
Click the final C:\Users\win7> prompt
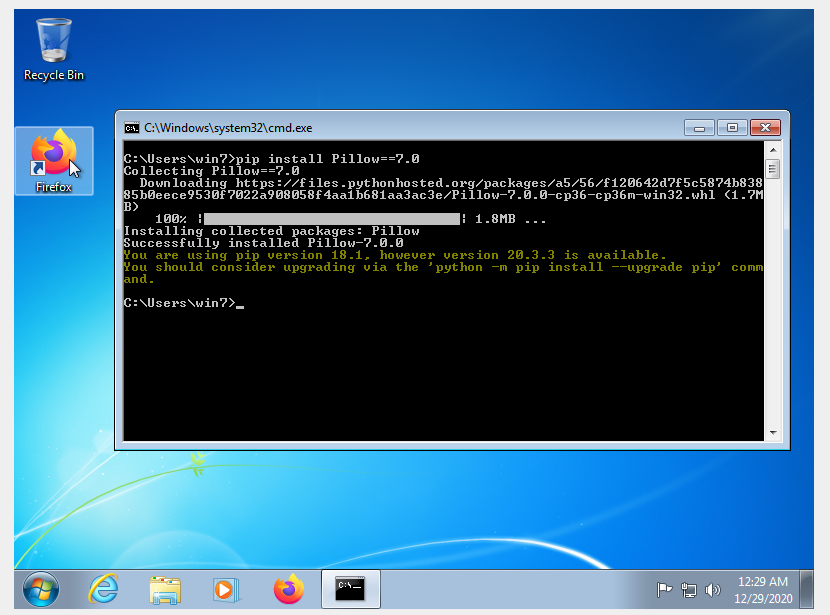(x=179, y=303)
